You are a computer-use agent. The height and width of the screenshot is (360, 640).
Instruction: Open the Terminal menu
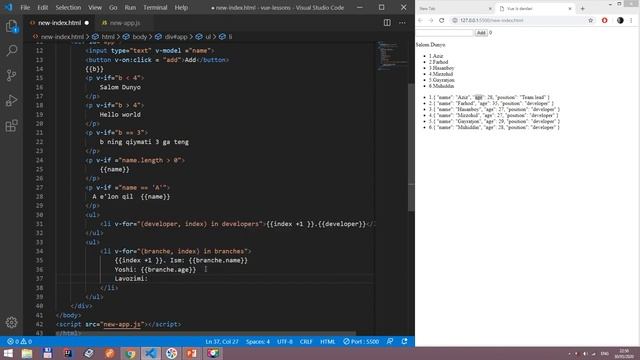pos(155,7)
